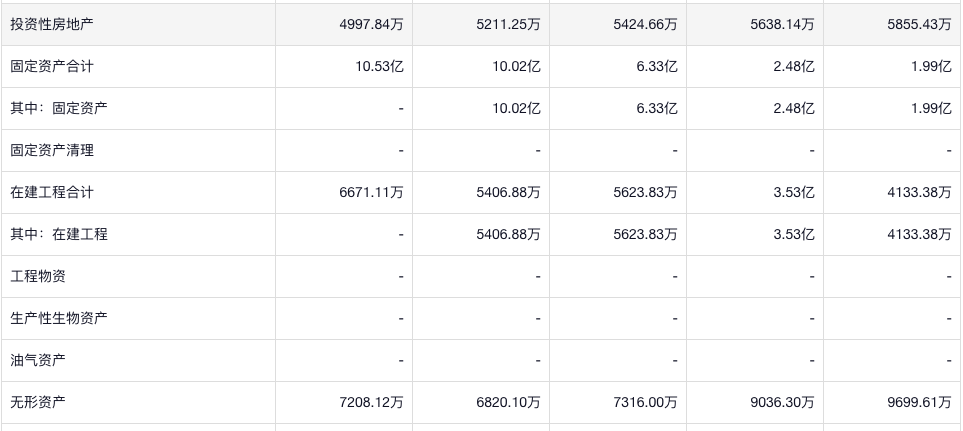The image size is (963, 431).
Task: Click the 3.53亿 value in 在建工程合计 row
Action: [795, 192]
